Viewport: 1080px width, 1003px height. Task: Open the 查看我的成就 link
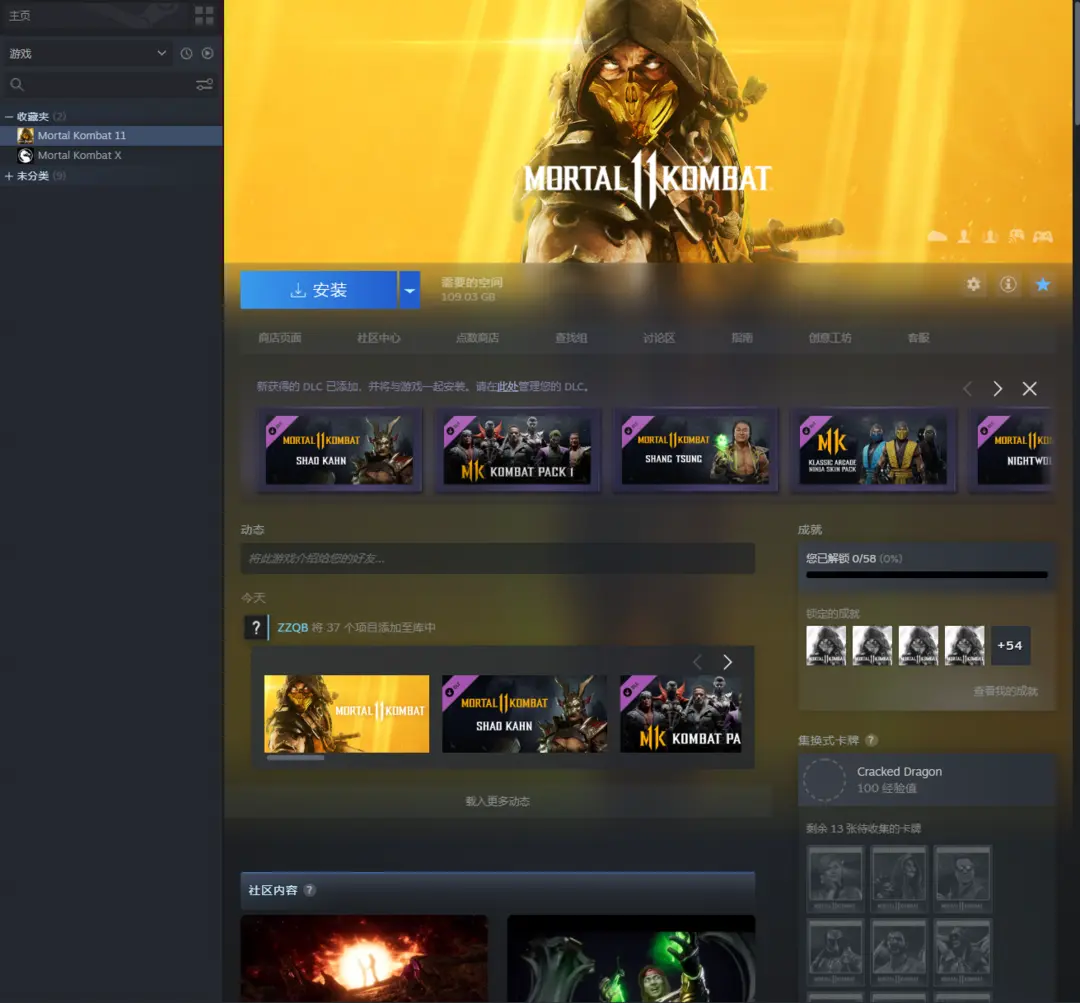tap(1005, 691)
